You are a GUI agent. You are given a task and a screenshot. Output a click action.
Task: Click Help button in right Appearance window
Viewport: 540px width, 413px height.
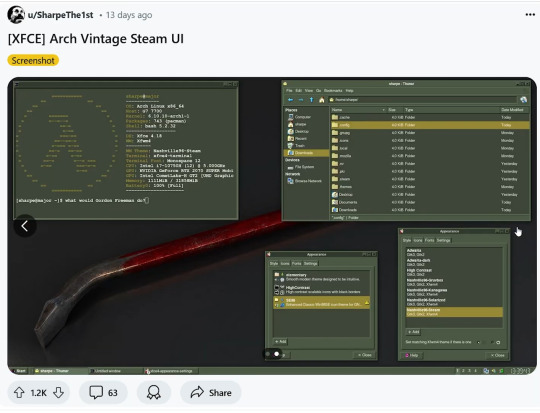[x=411, y=355]
